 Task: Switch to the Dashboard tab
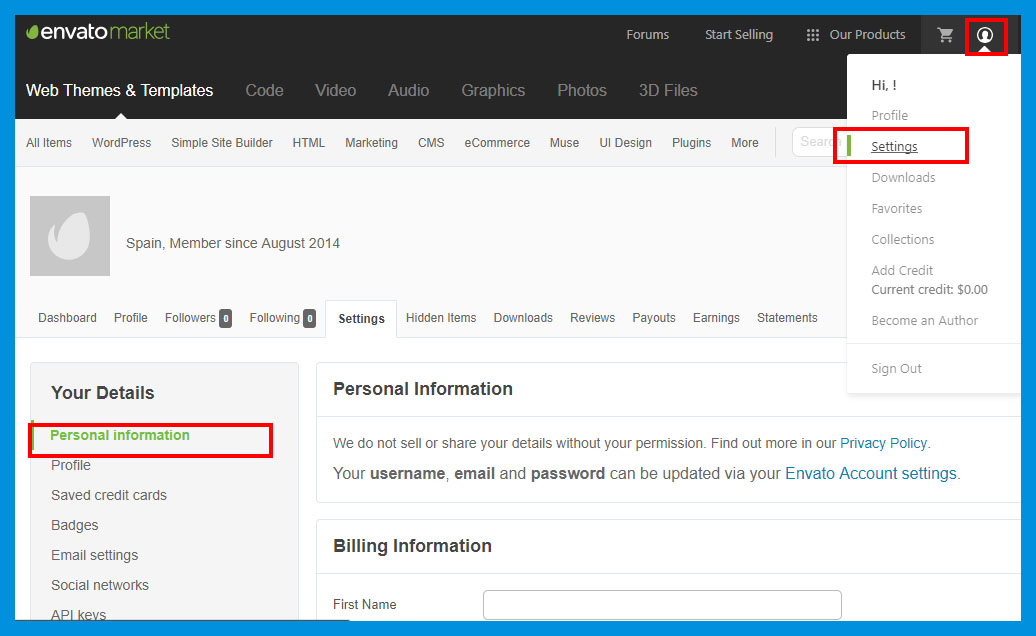pyautogui.click(x=67, y=318)
